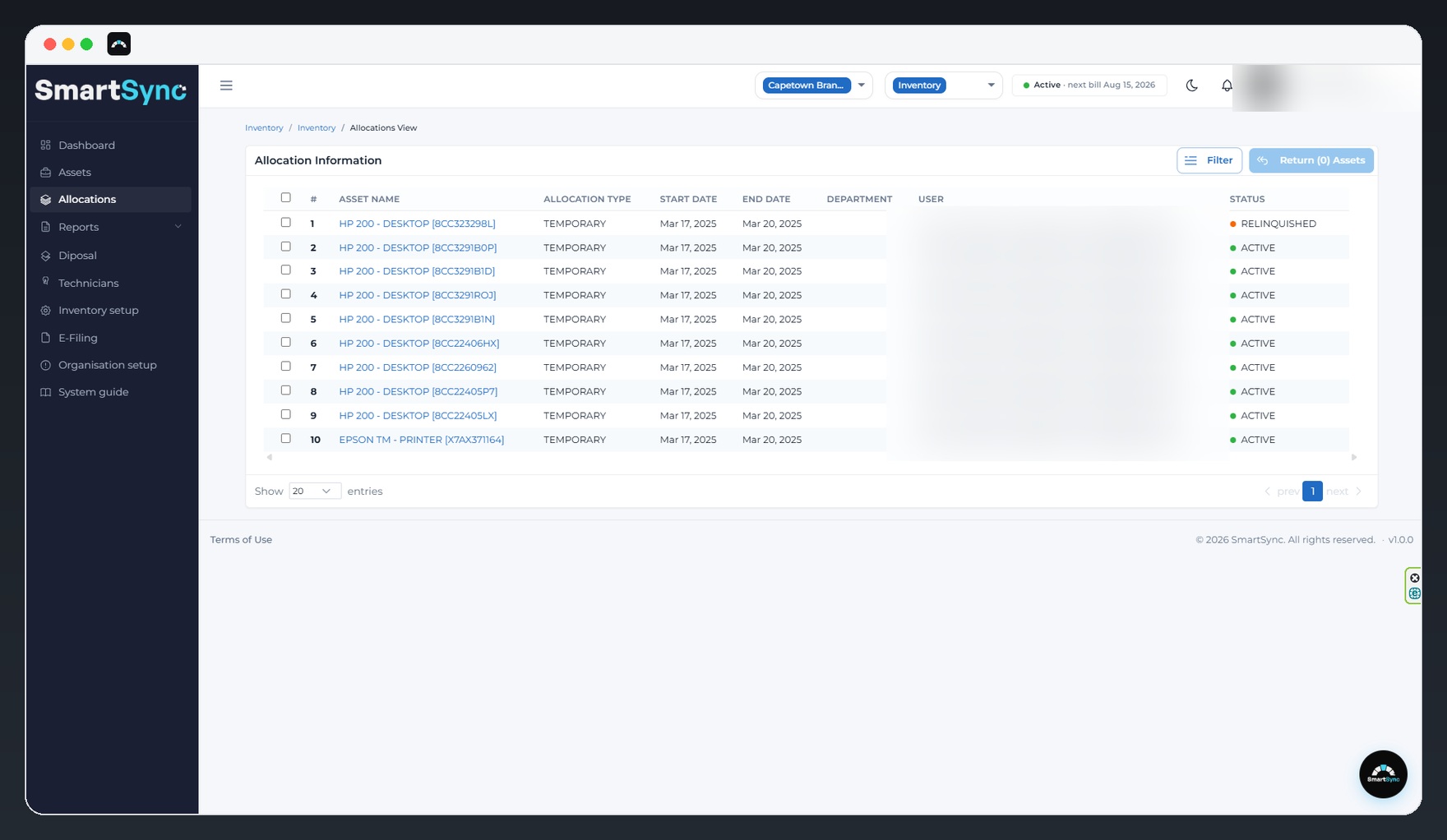Click the Dashboard grid icon in sidebar
Viewport: 1447px width, 840px height.
[x=45, y=145]
